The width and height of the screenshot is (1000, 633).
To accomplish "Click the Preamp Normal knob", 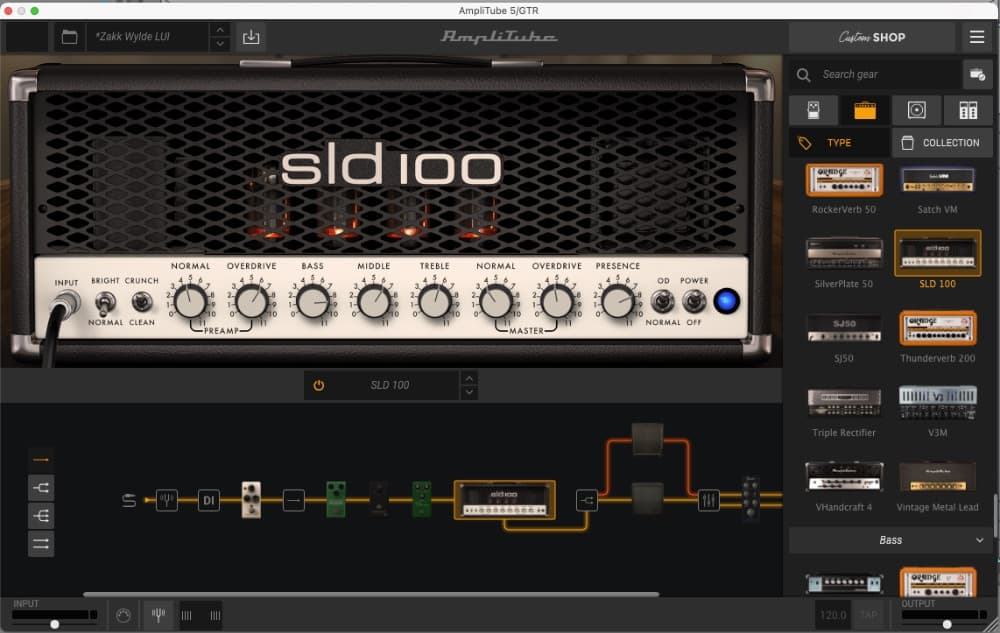I will tap(190, 301).
